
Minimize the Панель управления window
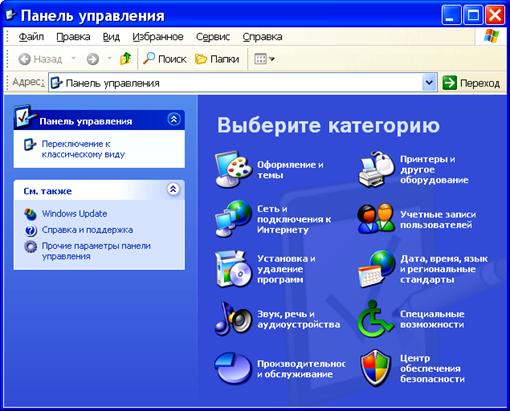tap(451, 15)
